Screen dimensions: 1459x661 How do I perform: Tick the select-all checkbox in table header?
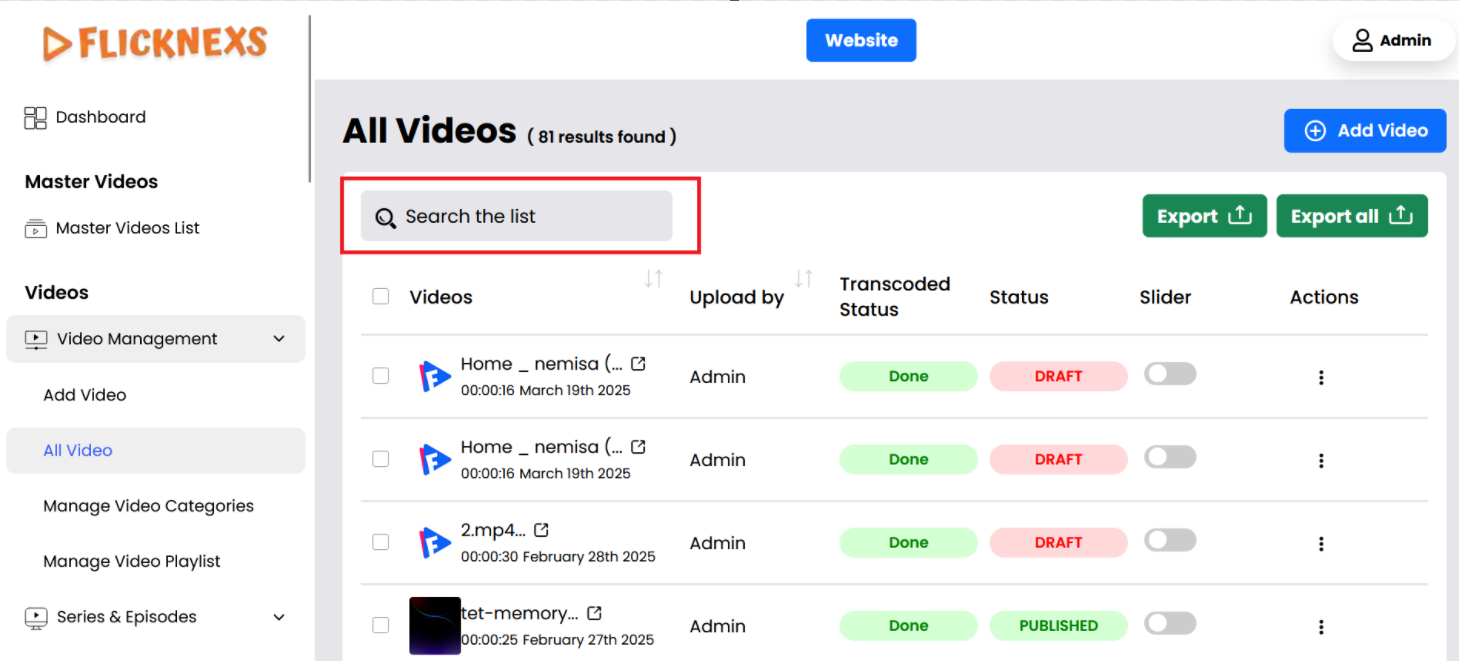(x=380, y=296)
